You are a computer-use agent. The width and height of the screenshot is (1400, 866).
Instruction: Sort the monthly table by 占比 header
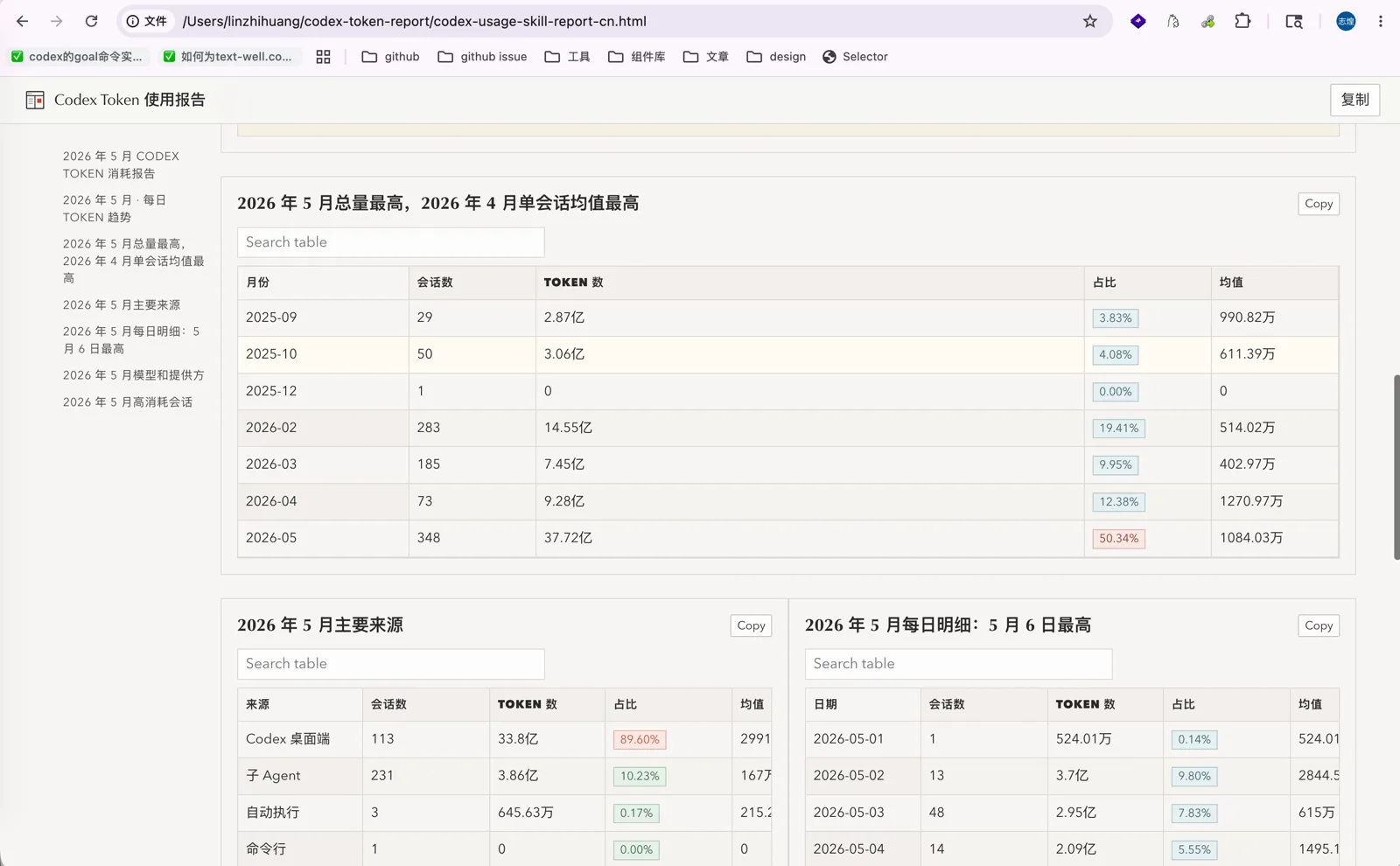1148,283
